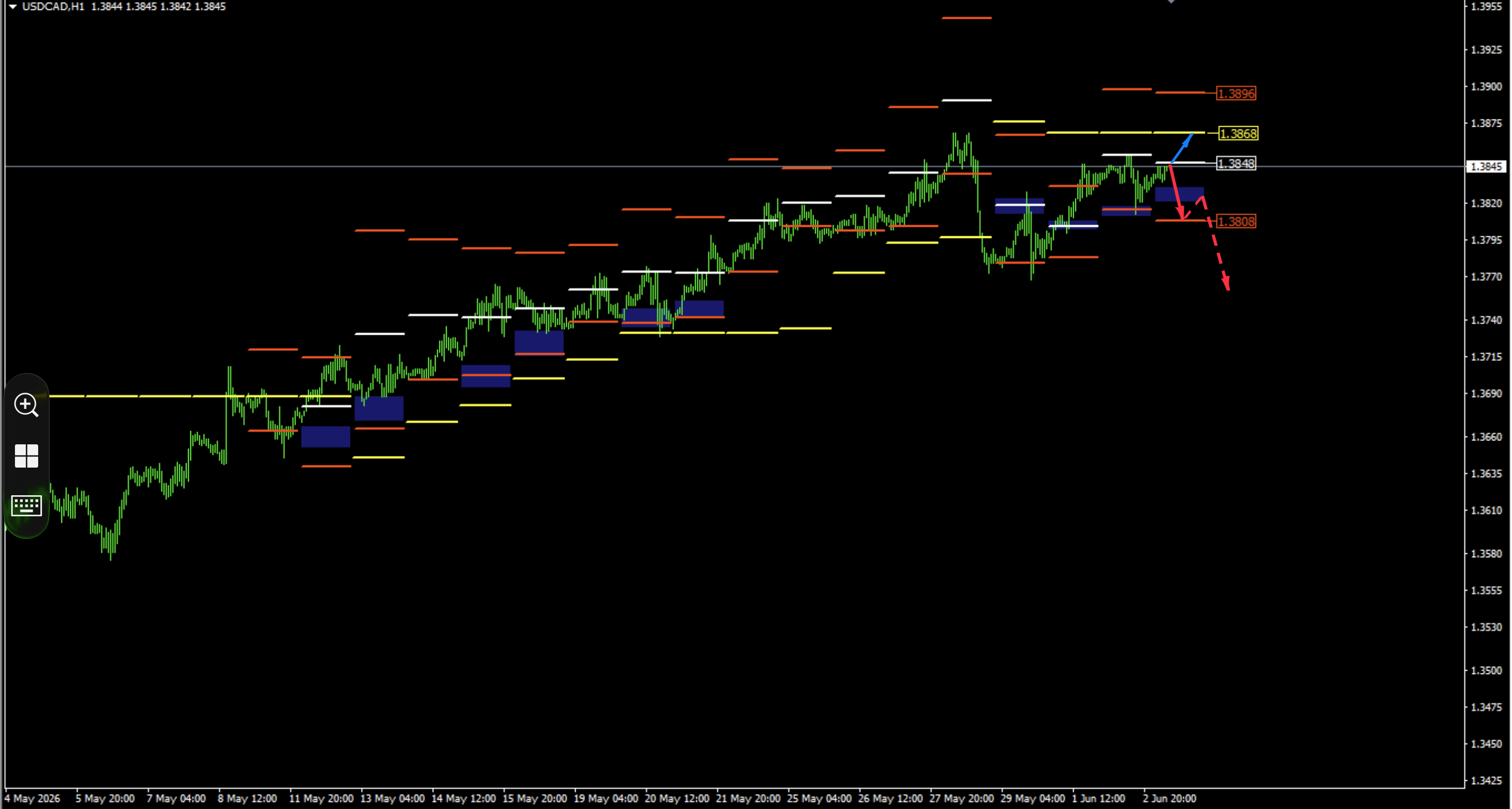Click the current price tag 1.3845

(1487, 167)
